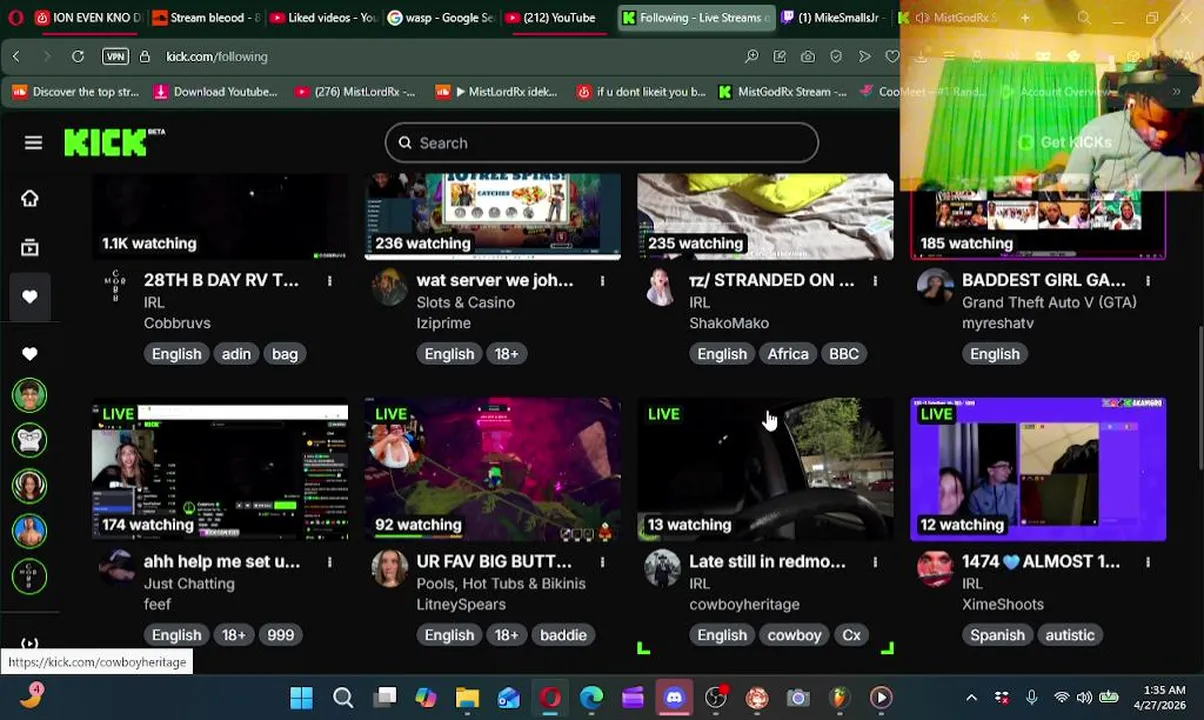The width and height of the screenshot is (1204, 720).
Task: Select the BBC tag on ShakoMako stream
Action: click(x=844, y=354)
